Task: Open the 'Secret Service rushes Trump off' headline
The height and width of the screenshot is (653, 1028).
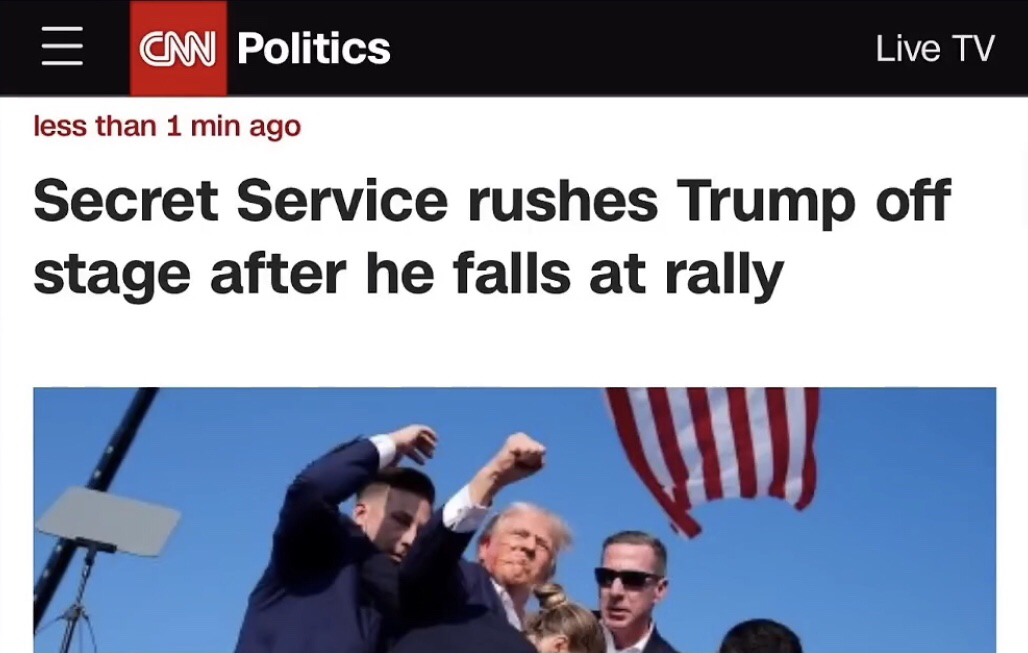Action: click(492, 200)
